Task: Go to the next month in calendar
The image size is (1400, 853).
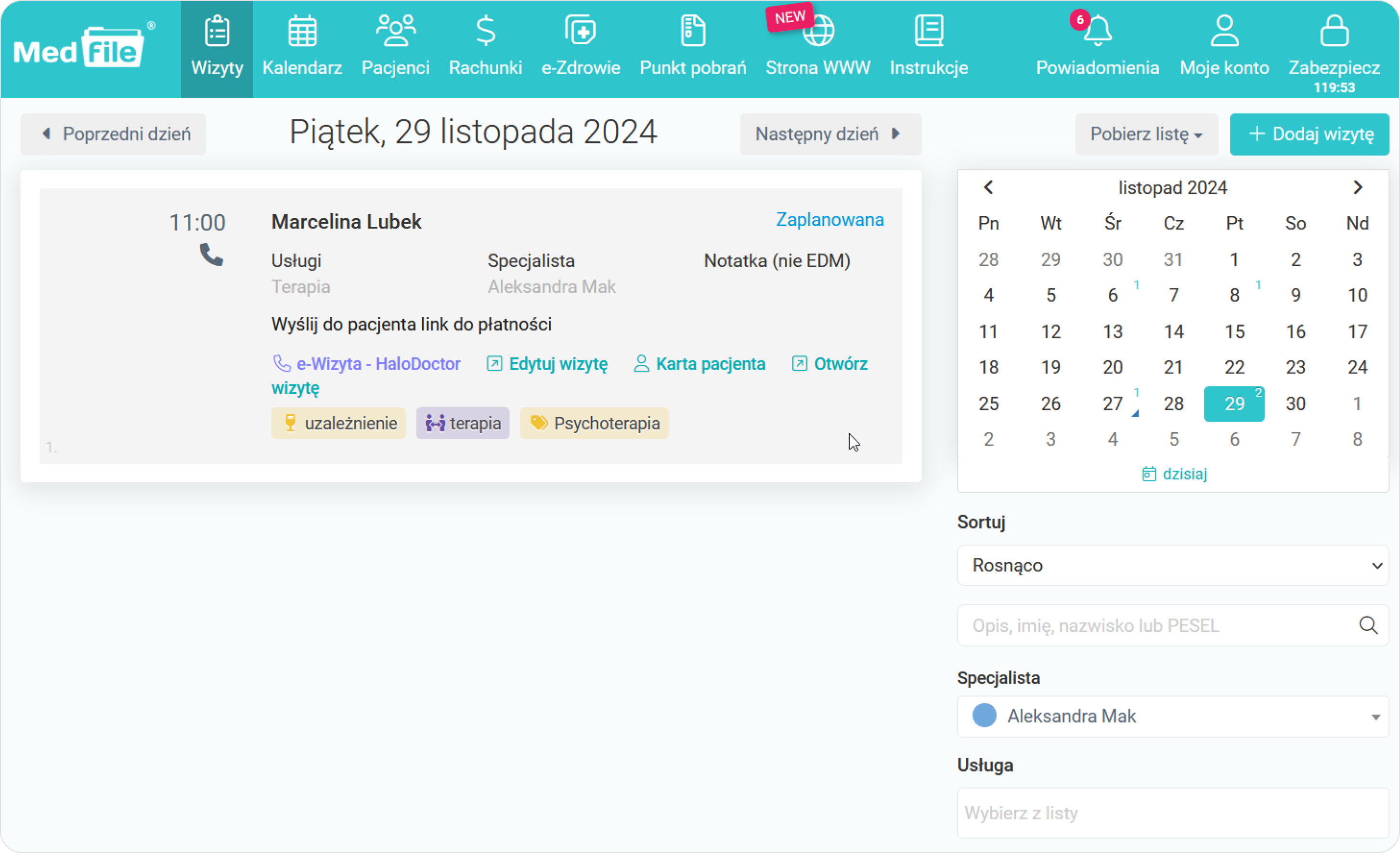Action: click(x=1357, y=188)
